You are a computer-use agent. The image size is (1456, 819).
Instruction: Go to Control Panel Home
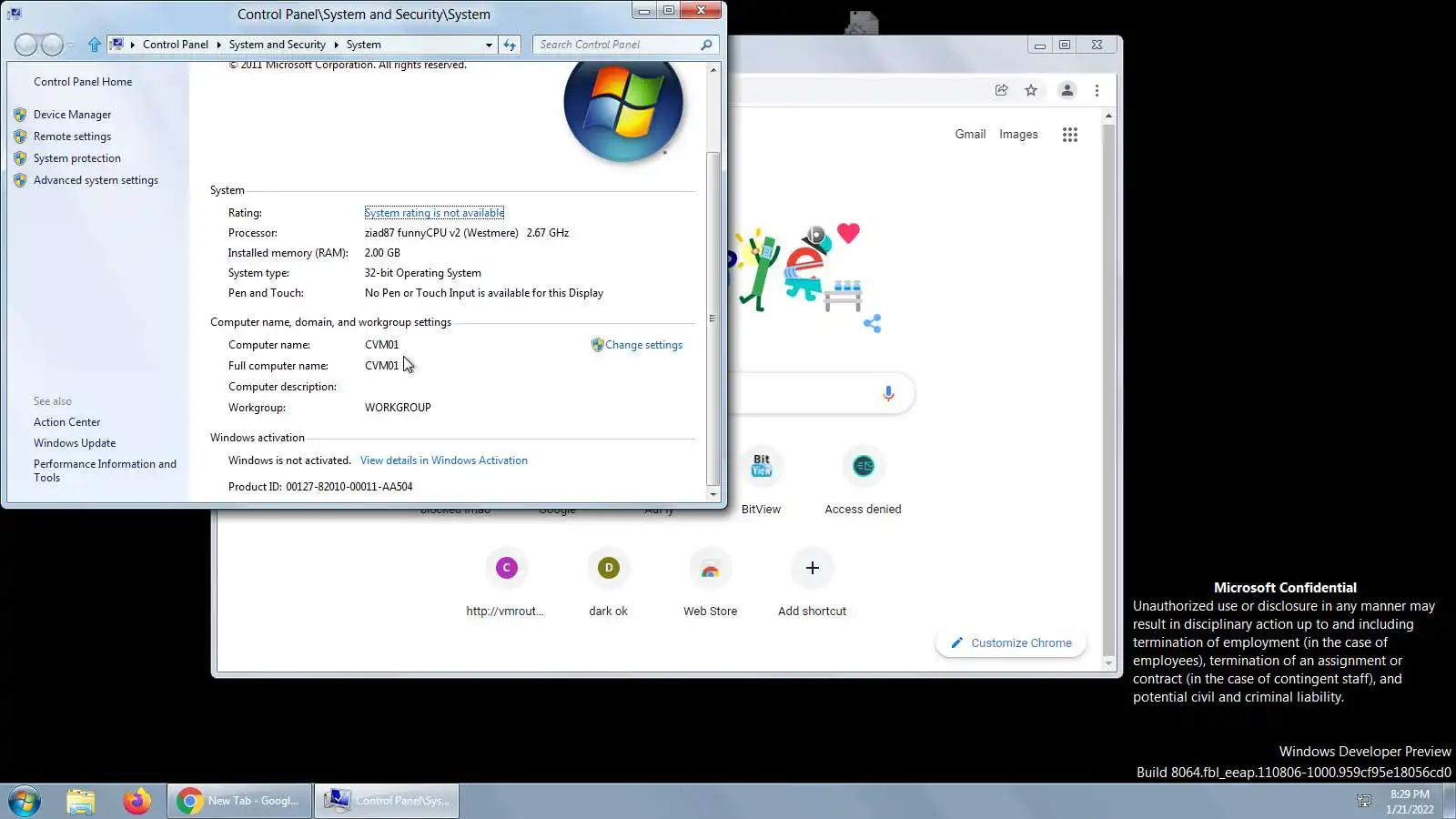click(x=83, y=82)
